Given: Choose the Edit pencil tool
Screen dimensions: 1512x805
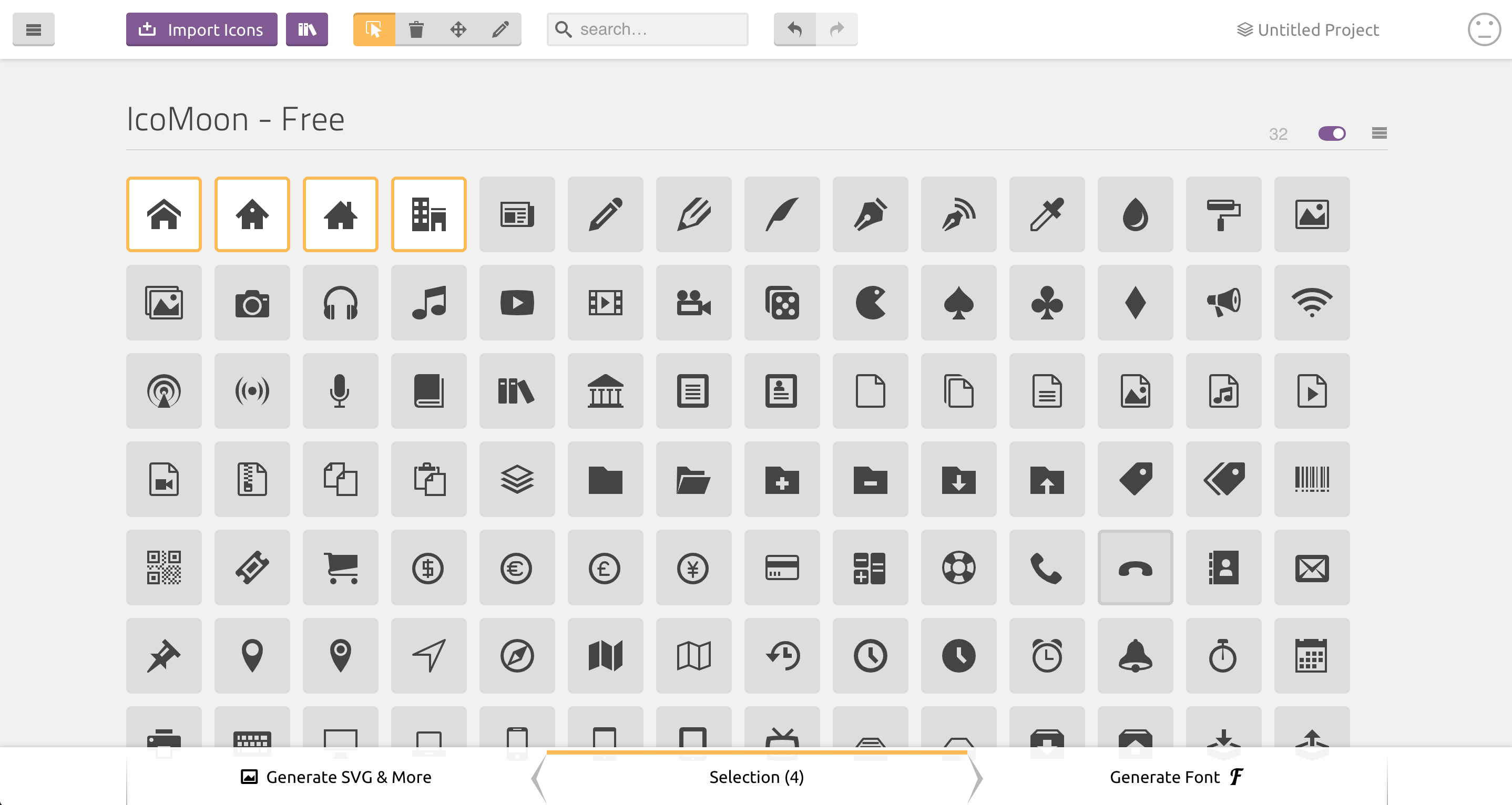Looking at the screenshot, I should point(500,29).
